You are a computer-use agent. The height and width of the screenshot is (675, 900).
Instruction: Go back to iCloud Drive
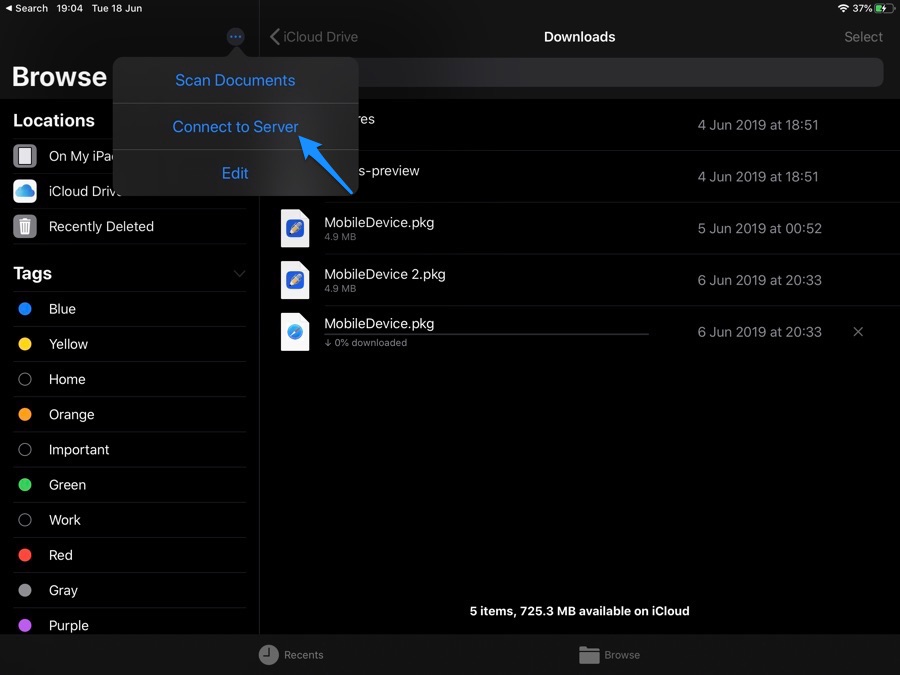314,37
